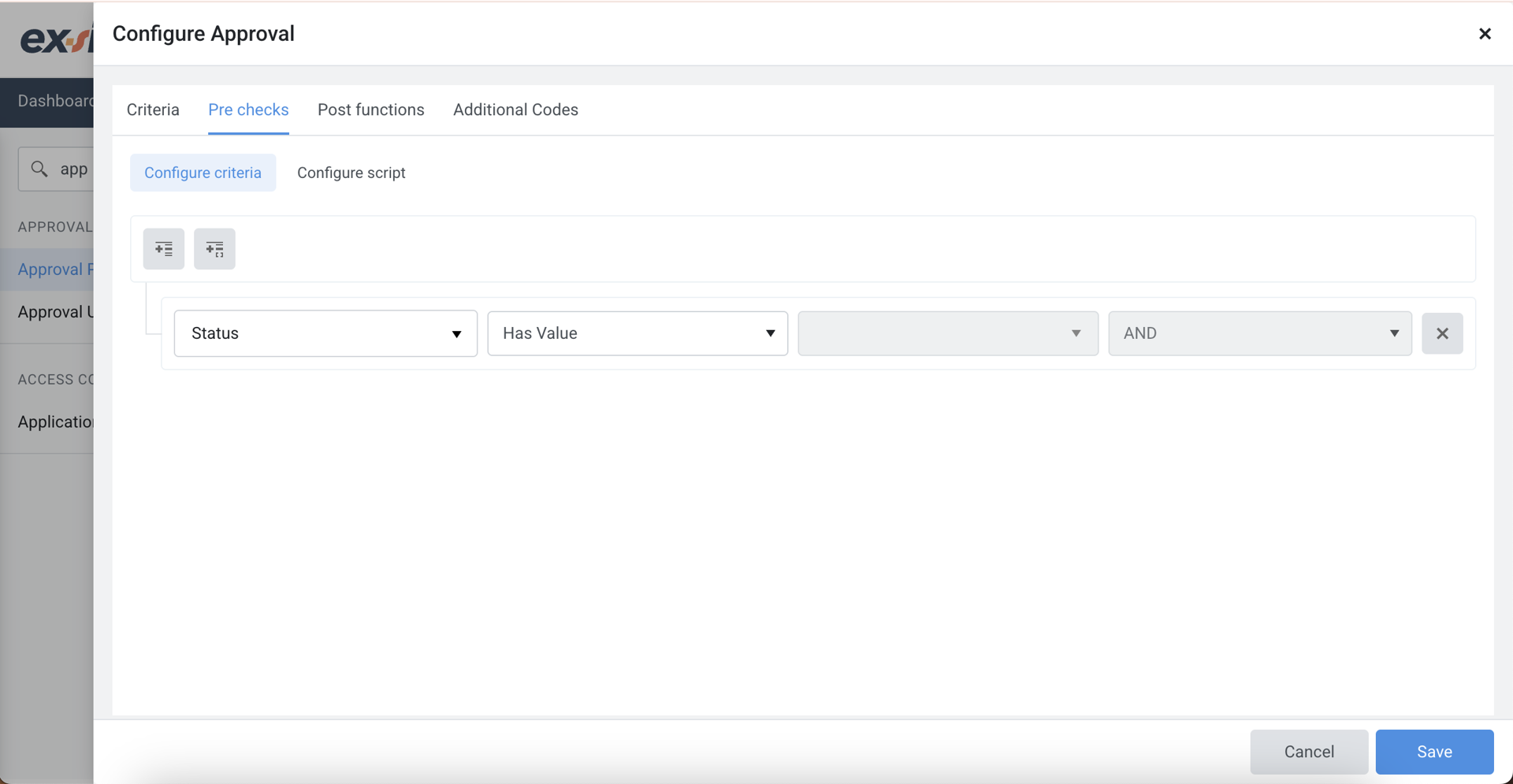Close the Configure Approval dialog
The image size is (1513, 784).
pyautogui.click(x=1485, y=34)
